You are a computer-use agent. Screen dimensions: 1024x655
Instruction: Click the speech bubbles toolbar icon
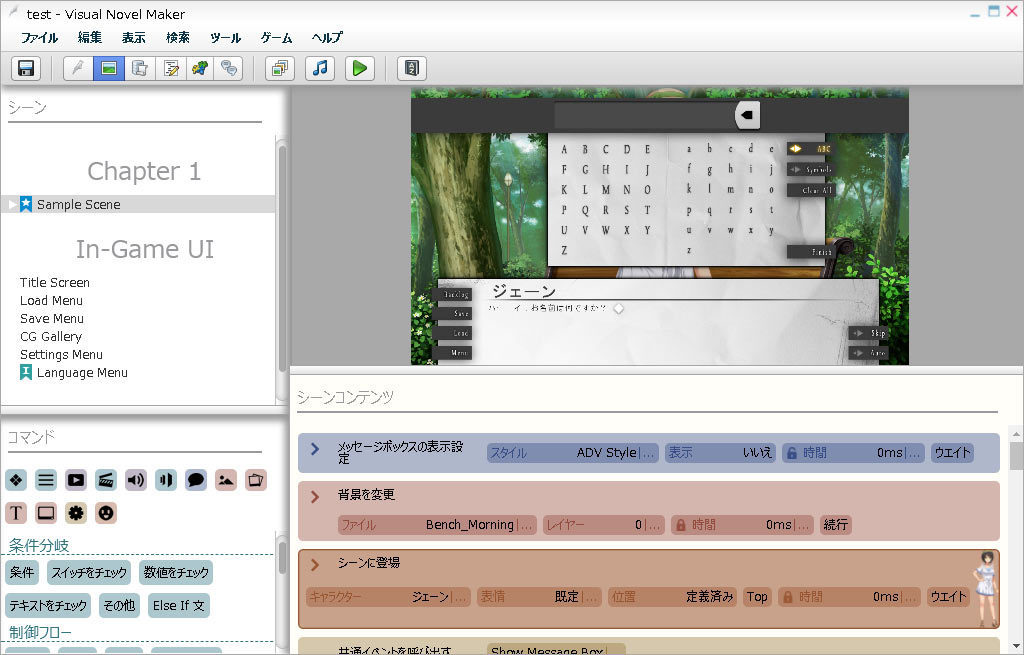[229, 68]
